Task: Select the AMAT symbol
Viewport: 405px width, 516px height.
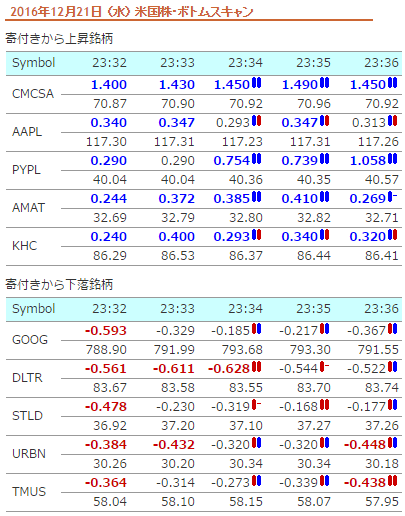Action: [28, 208]
